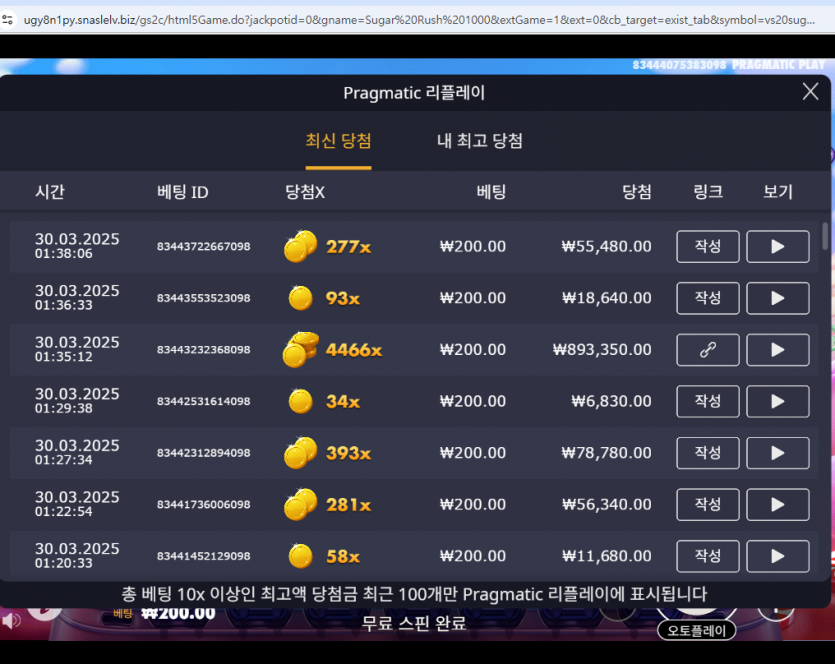835x664 pixels.
Task: Select bet ID 83442312894098
Action: click(x=203, y=453)
